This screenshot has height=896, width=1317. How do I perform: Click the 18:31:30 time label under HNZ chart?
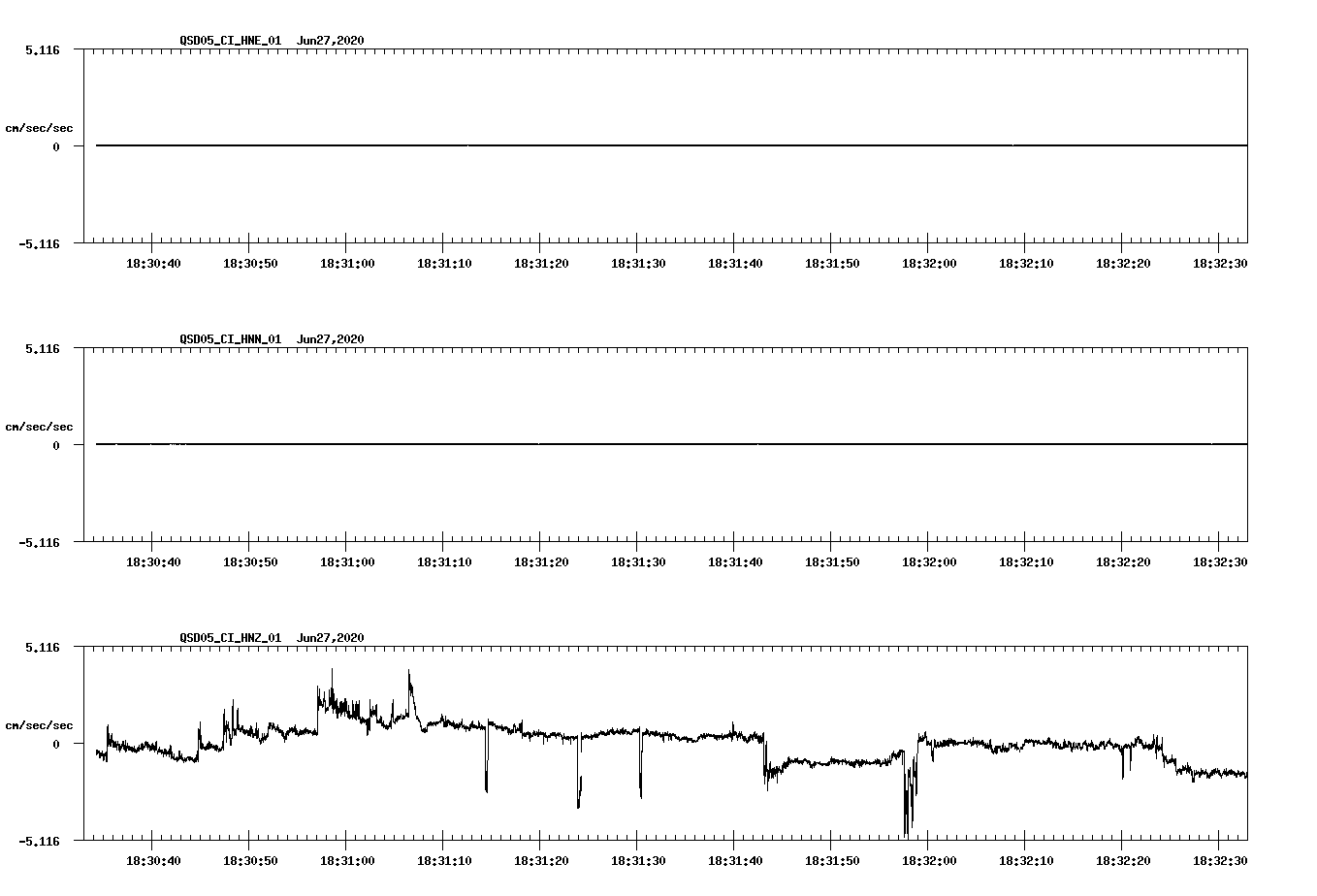point(638,861)
